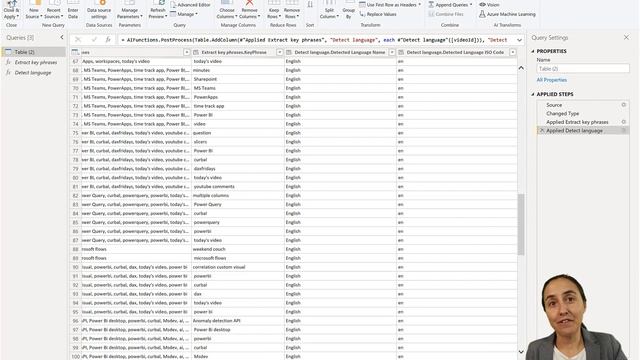640x360 pixels.
Task: Click the Vision AI transform
Action: pos(489,5)
